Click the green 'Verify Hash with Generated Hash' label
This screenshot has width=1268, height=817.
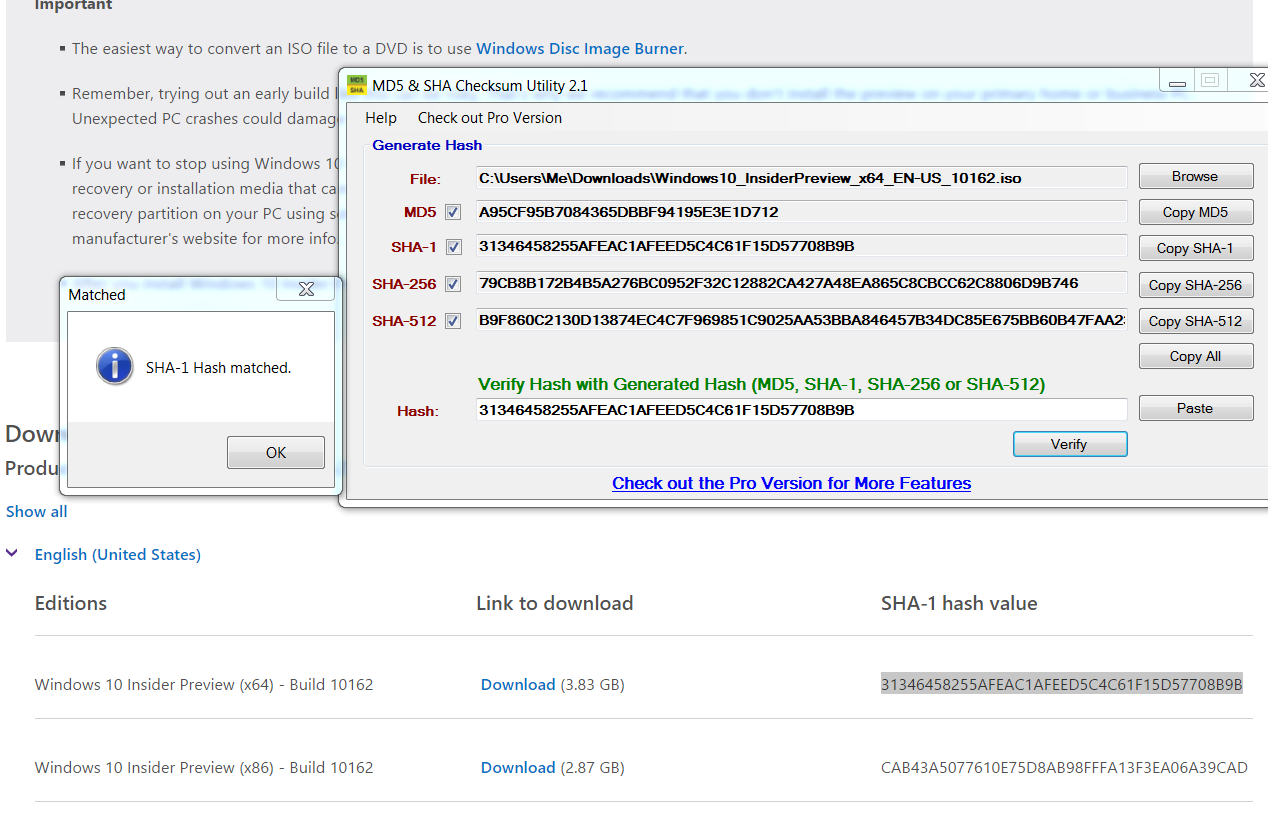point(762,384)
